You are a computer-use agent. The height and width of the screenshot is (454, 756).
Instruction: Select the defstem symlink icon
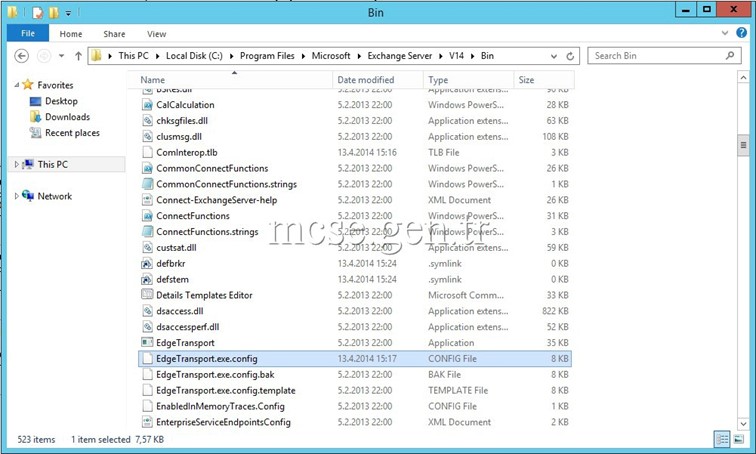(x=147, y=280)
